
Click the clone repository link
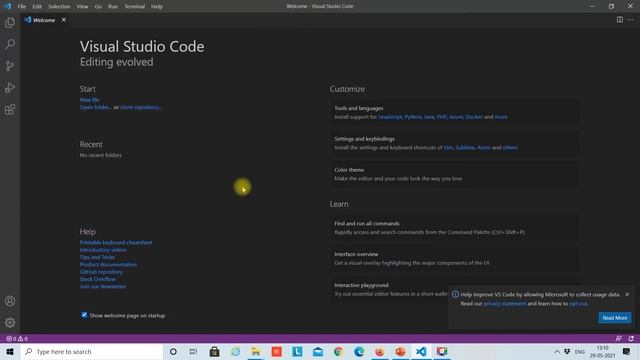[141, 107]
